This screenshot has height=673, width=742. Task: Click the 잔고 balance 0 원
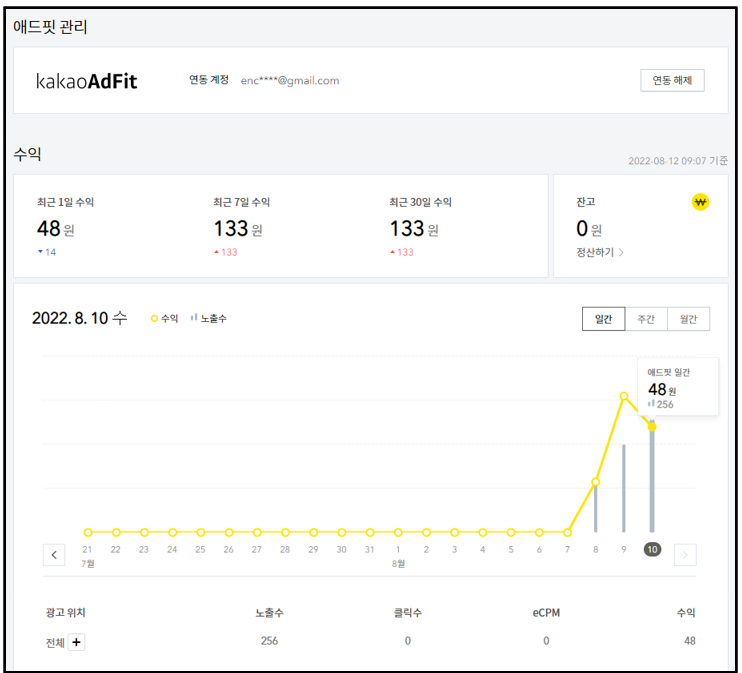pos(589,229)
